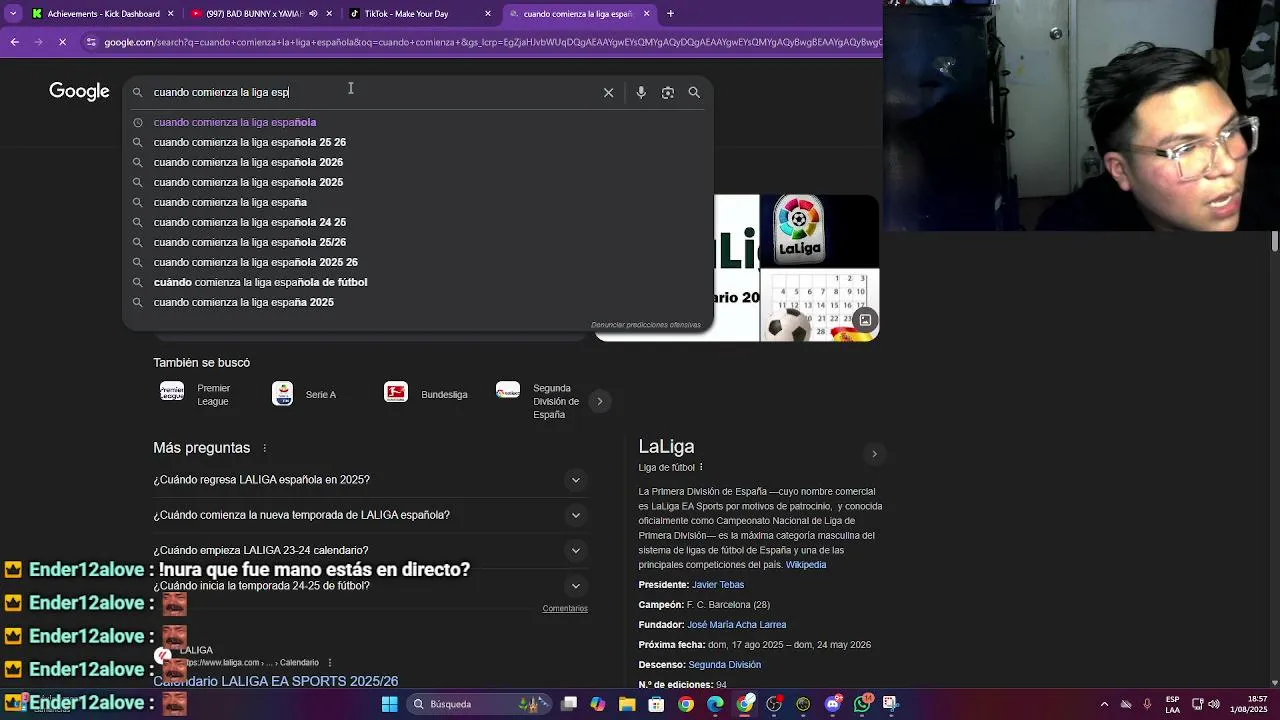Mute the Bad Bunny tab audio
The width and height of the screenshot is (1280, 720).
(313, 14)
